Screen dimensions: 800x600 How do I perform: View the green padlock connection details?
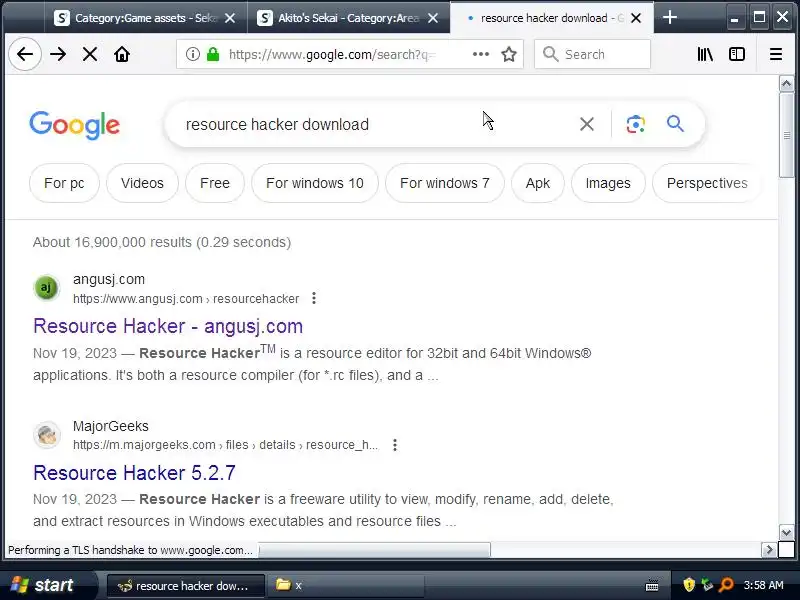[x=213, y=54]
